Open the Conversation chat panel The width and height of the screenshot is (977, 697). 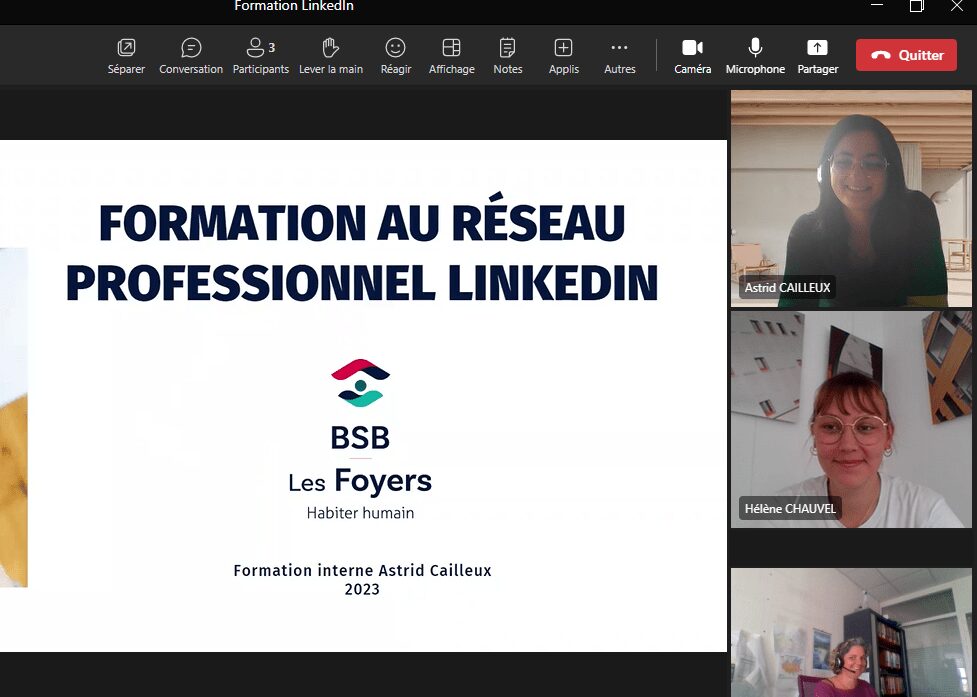point(191,55)
